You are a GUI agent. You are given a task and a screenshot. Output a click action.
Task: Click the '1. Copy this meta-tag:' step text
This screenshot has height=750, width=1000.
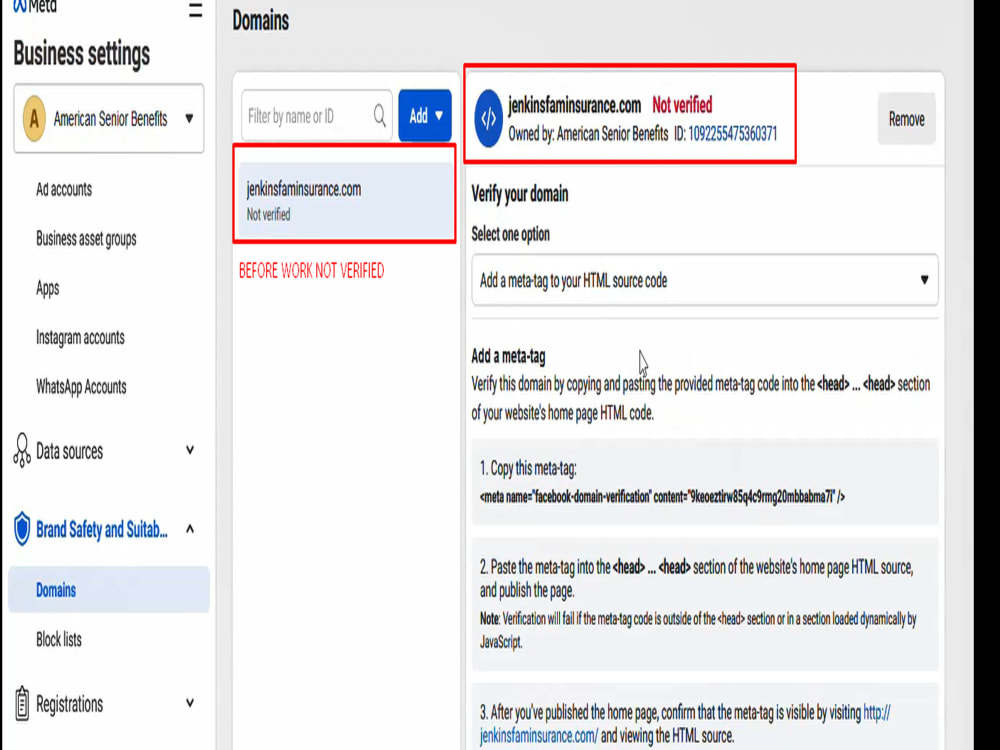(528, 469)
